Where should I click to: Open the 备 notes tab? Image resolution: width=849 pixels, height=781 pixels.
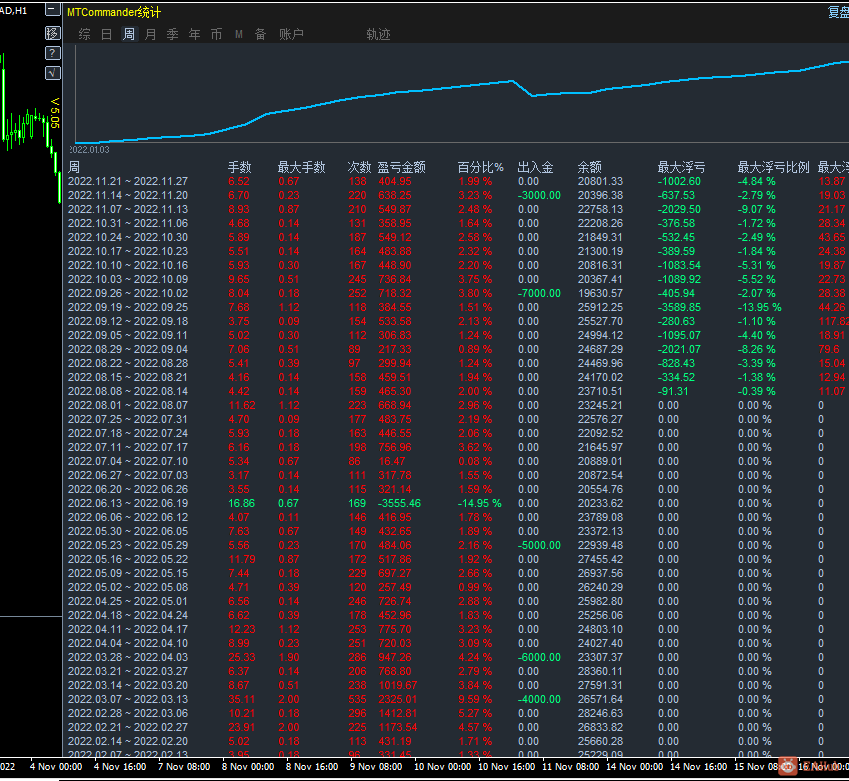[260, 35]
